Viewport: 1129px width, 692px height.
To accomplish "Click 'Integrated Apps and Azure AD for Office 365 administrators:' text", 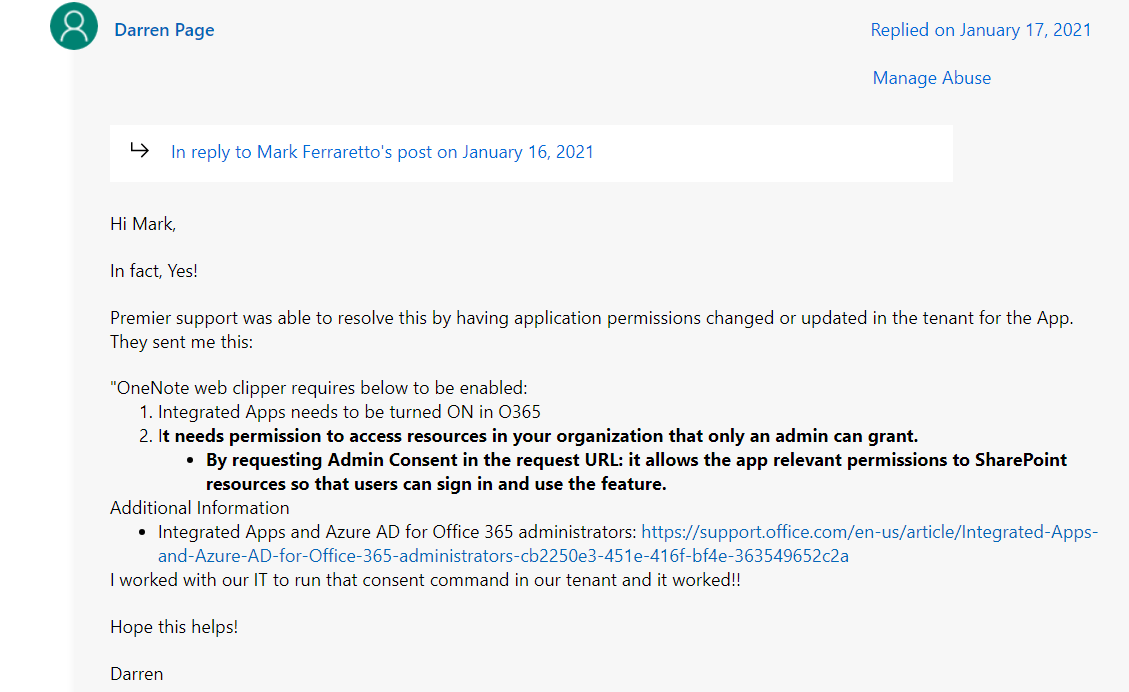I will pos(397,532).
